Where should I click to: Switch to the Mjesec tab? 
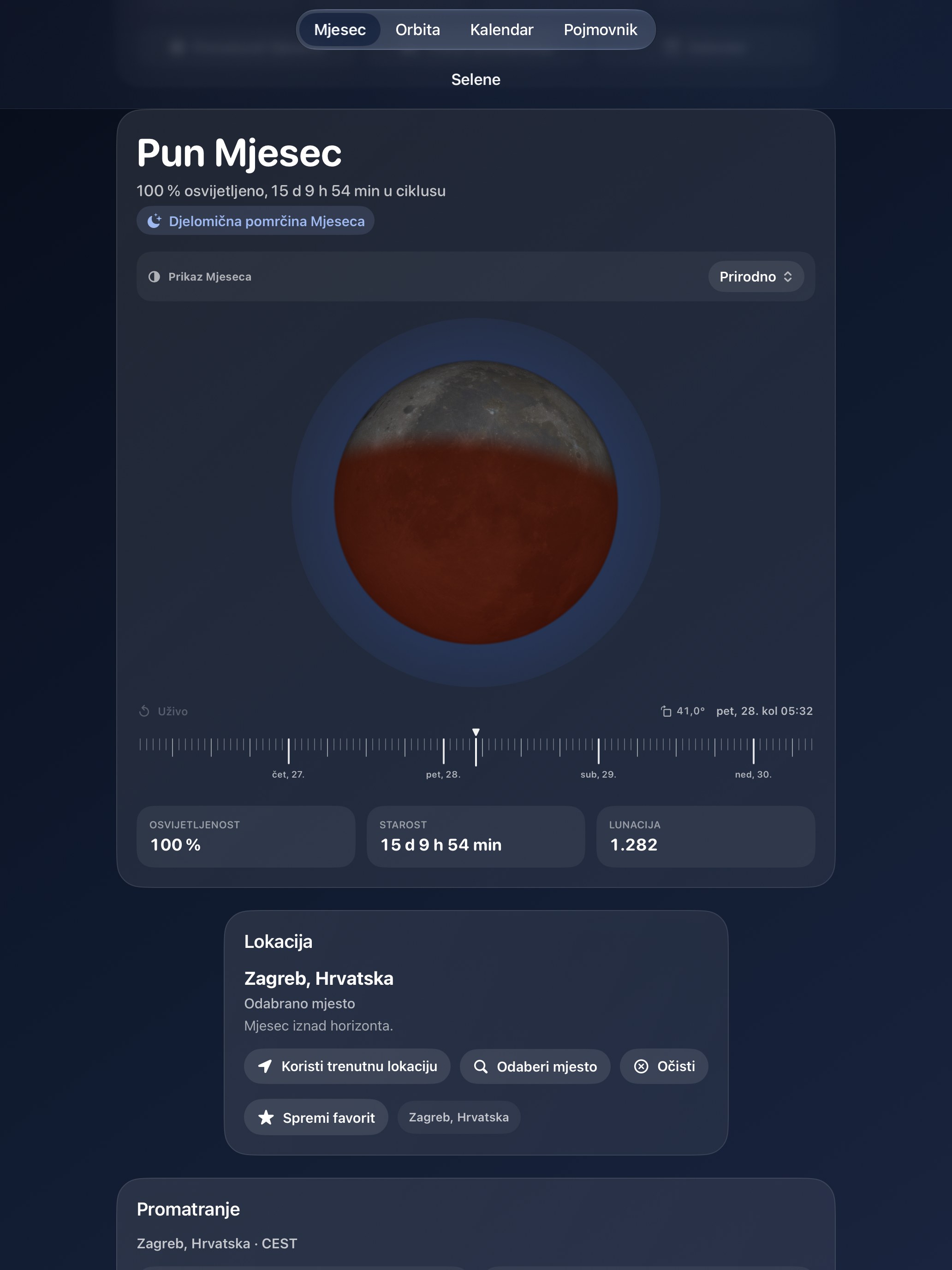coord(340,30)
